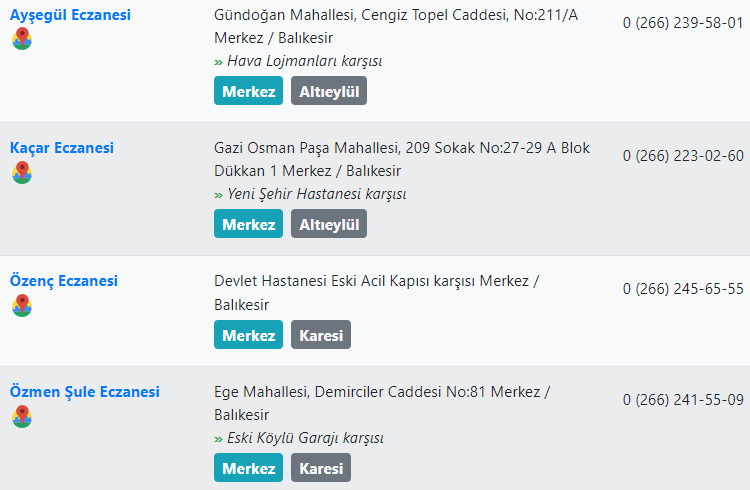Open the Ayşegül Eczanesi link

click(x=70, y=15)
